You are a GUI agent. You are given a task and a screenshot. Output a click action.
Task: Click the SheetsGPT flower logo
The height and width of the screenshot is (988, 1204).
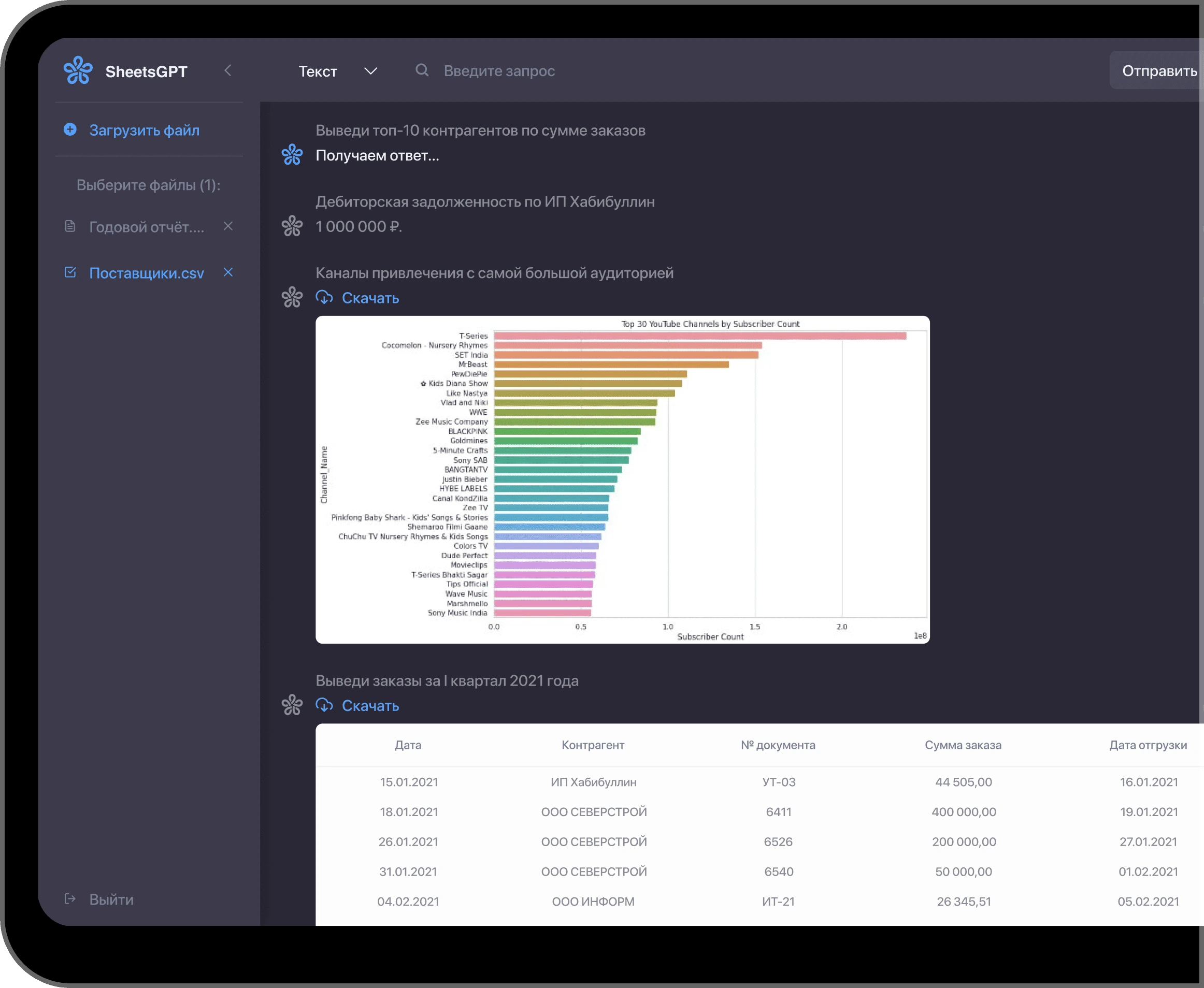click(78, 70)
